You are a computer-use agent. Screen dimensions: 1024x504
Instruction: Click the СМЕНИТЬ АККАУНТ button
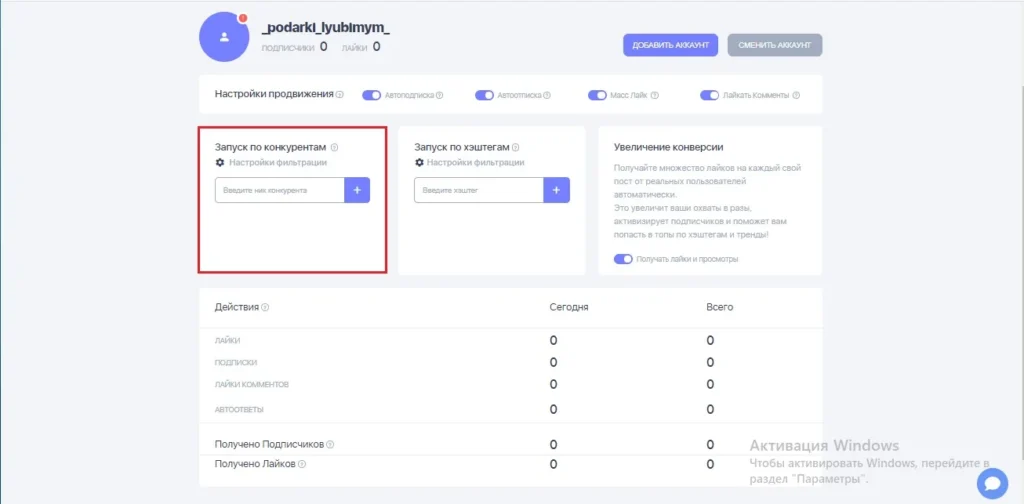pyautogui.click(x=775, y=45)
